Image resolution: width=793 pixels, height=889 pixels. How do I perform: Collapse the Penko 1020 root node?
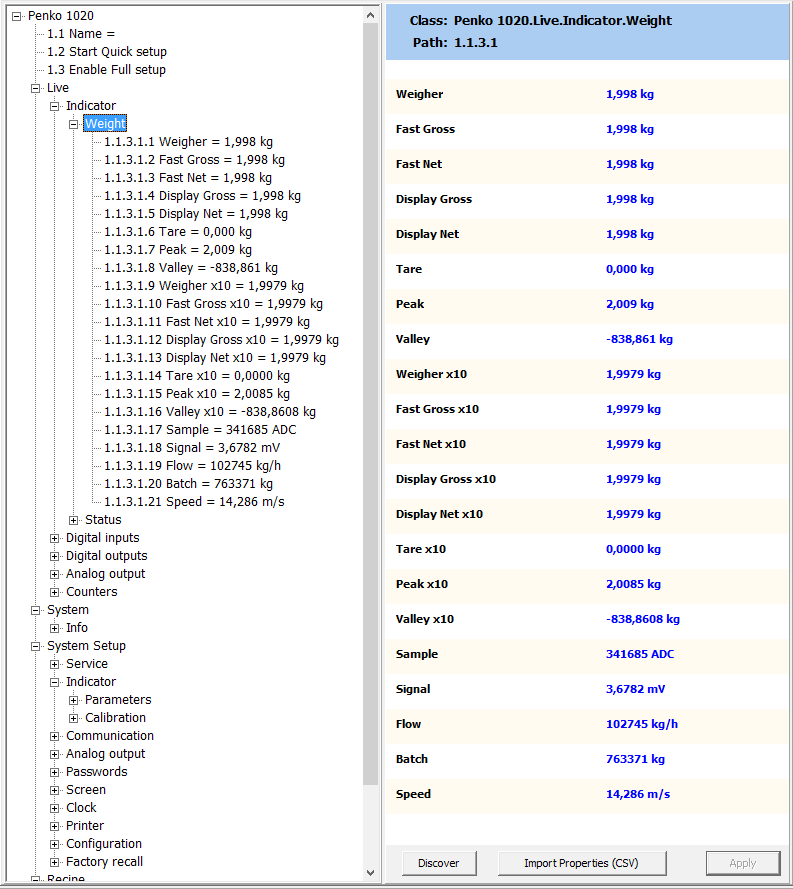click(x=16, y=16)
